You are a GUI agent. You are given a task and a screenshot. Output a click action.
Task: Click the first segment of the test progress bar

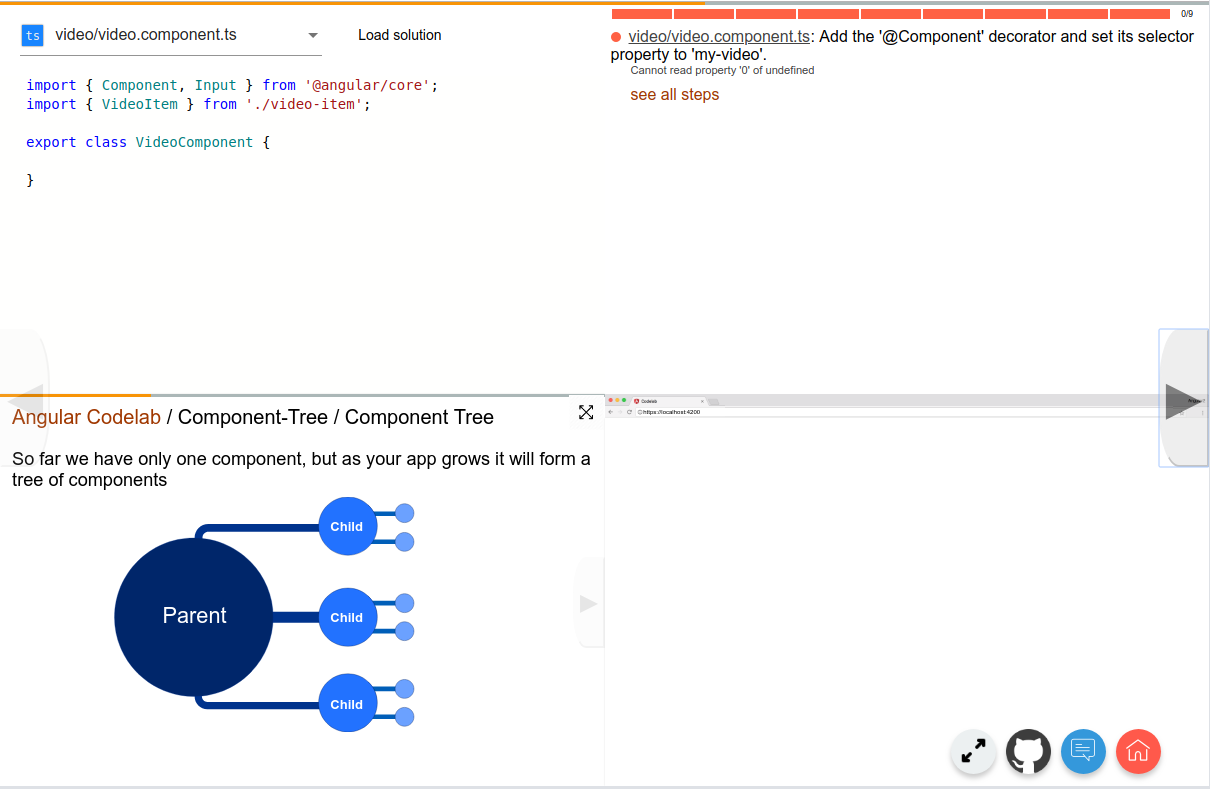point(642,14)
